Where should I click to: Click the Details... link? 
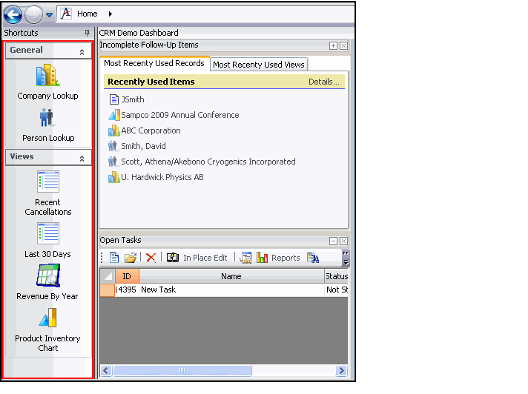click(x=324, y=82)
